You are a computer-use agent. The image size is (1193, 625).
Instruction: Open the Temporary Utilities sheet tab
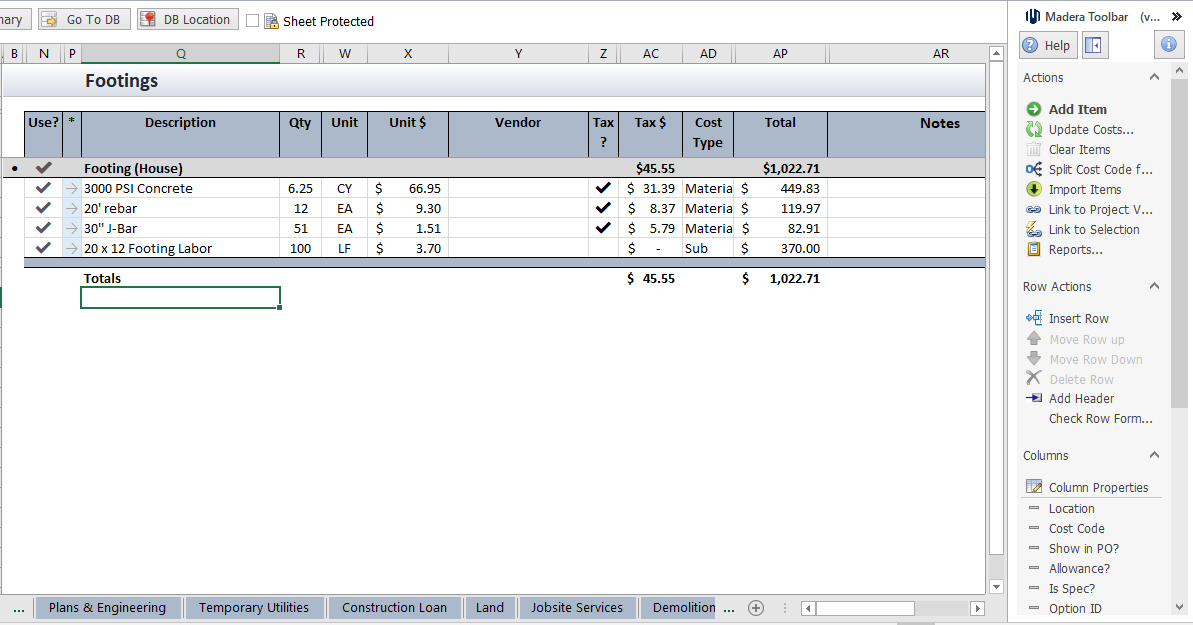click(254, 607)
